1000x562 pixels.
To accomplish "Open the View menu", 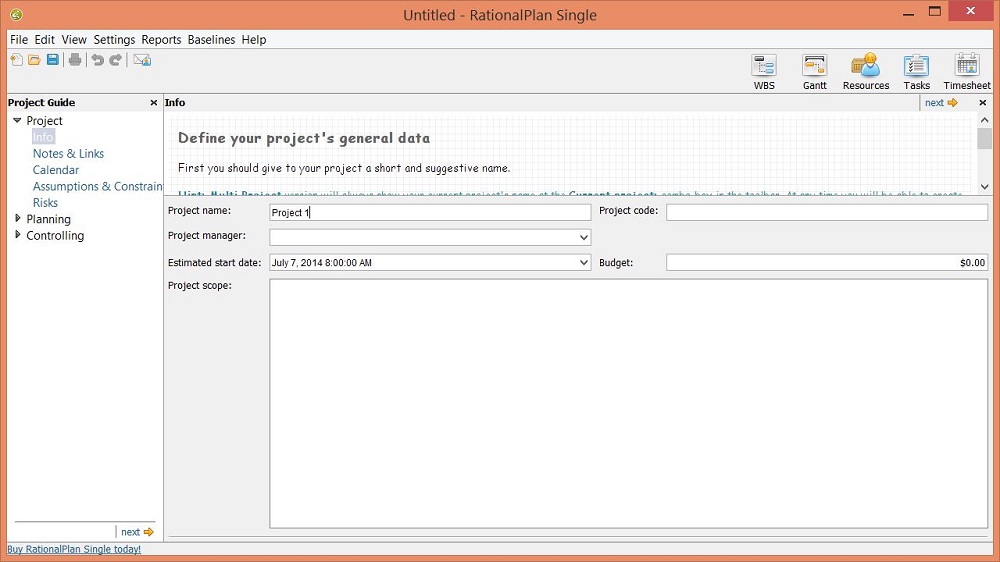I will pyautogui.click(x=74, y=40).
